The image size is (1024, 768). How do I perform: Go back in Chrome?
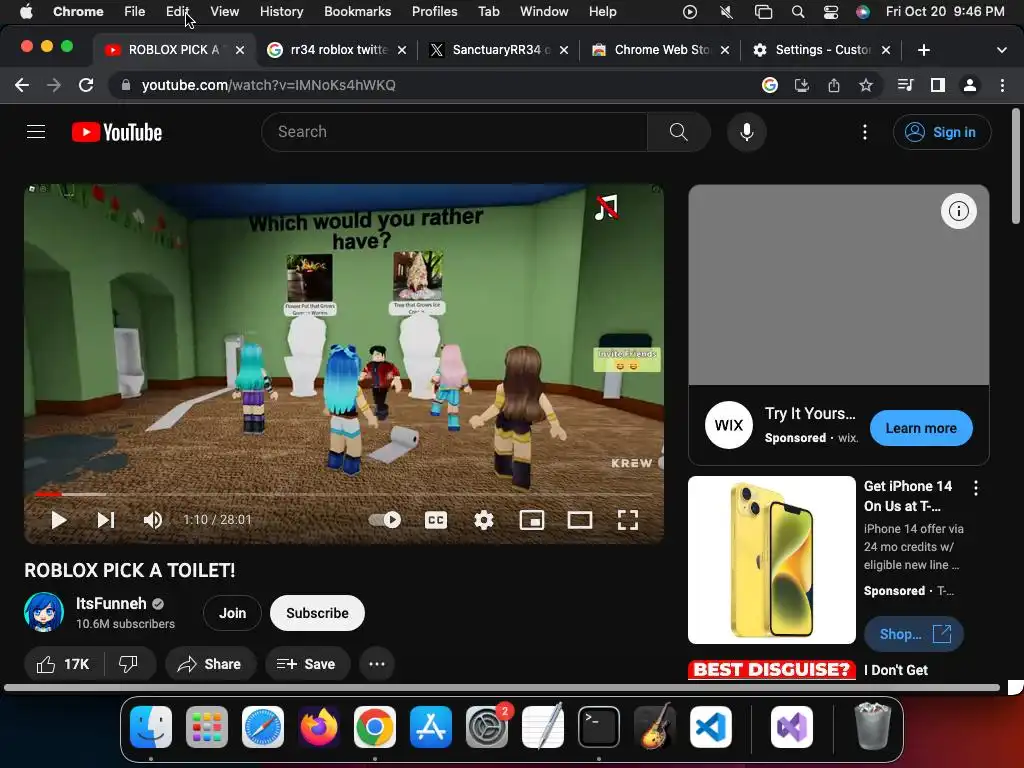pyautogui.click(x=22, y=86)
